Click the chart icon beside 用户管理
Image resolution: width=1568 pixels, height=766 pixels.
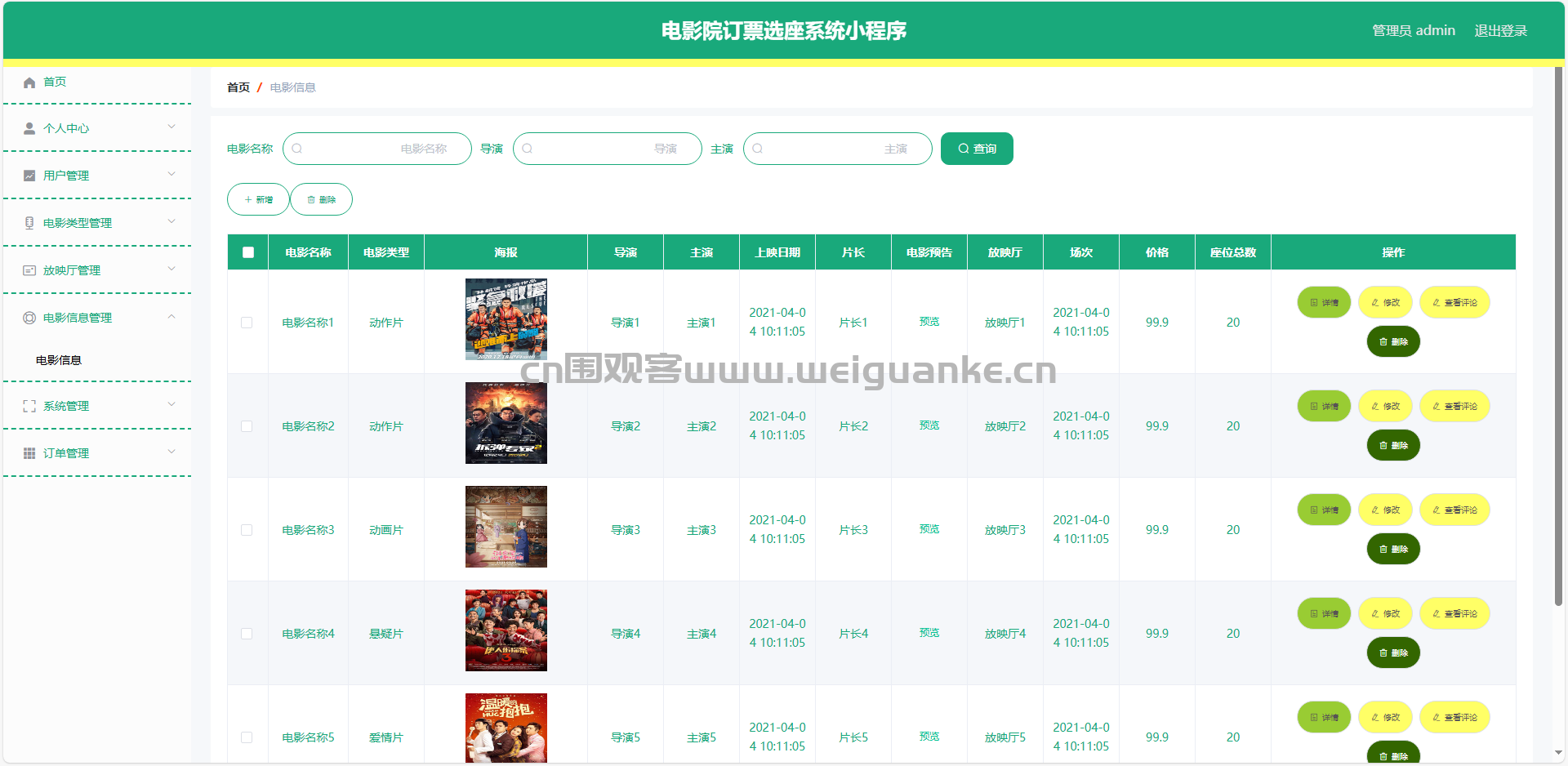coord(29,176)
